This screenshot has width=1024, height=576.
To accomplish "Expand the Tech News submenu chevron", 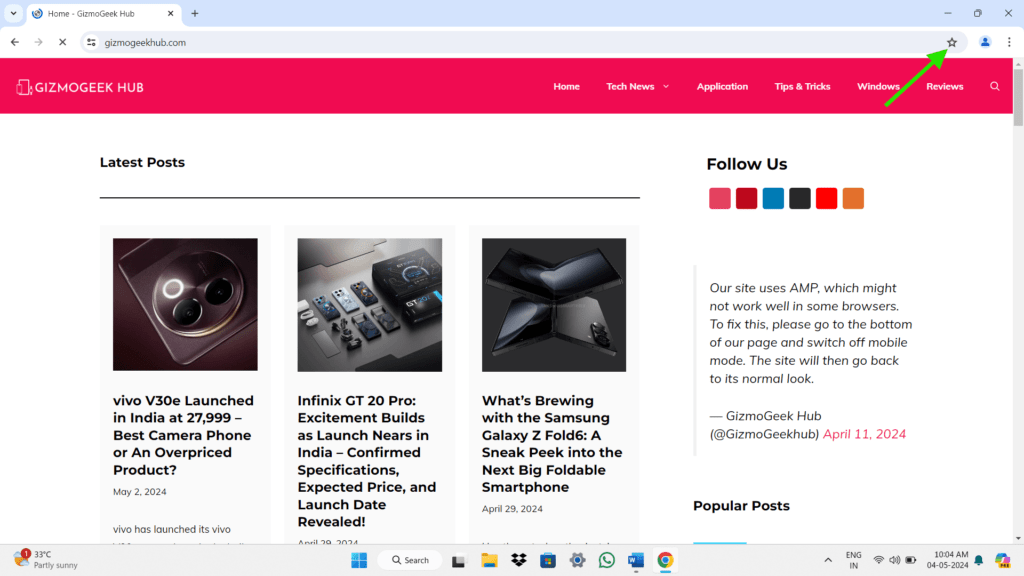I will tap(666, 86).
